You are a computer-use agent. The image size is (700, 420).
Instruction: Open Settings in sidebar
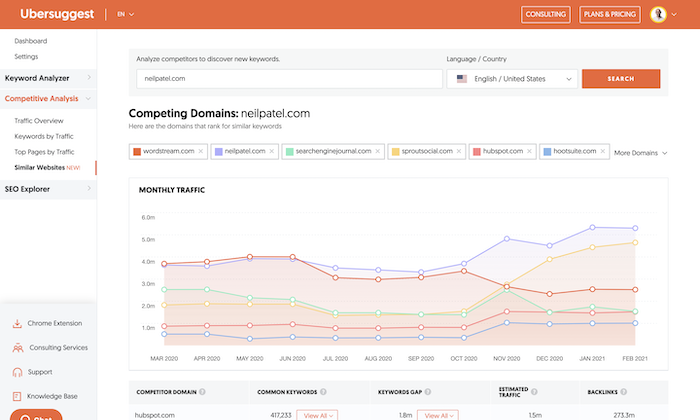coord(26,57)
